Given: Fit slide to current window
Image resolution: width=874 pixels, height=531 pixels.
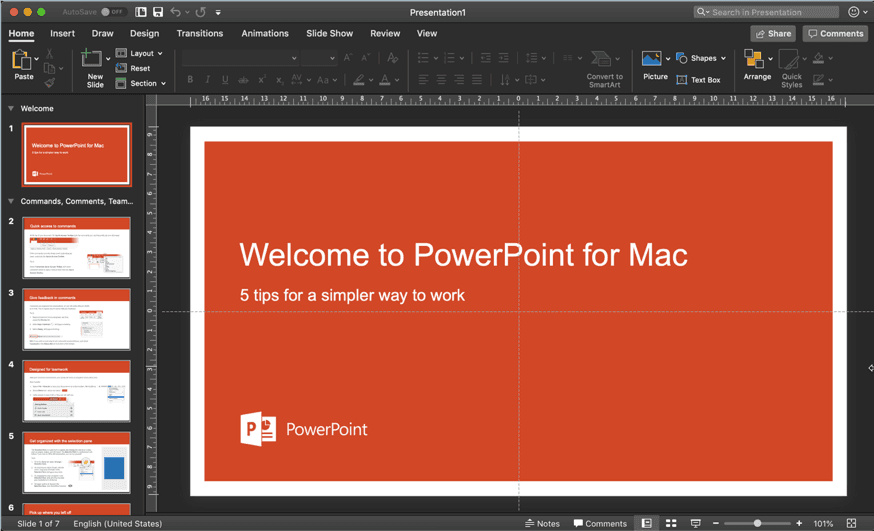Looking at the screenshot, I should [x=851, y=523].
